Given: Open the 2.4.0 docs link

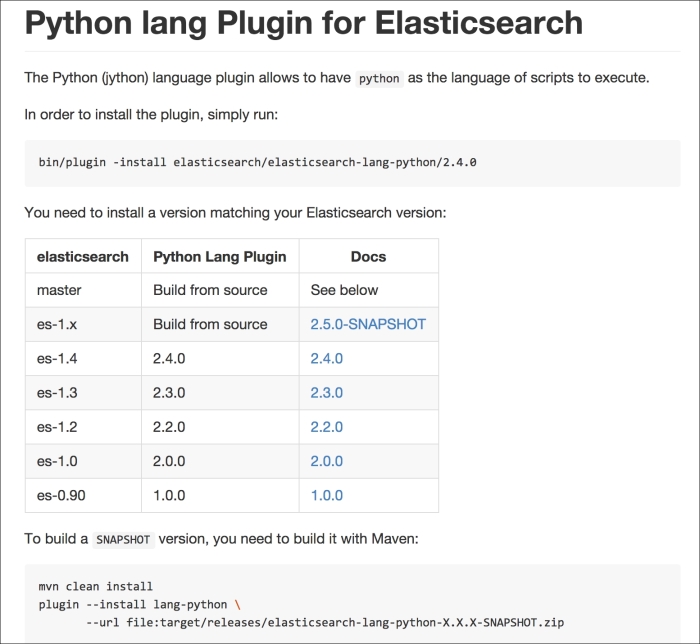Looking at the screenshot, I should (x=326, y=358).
